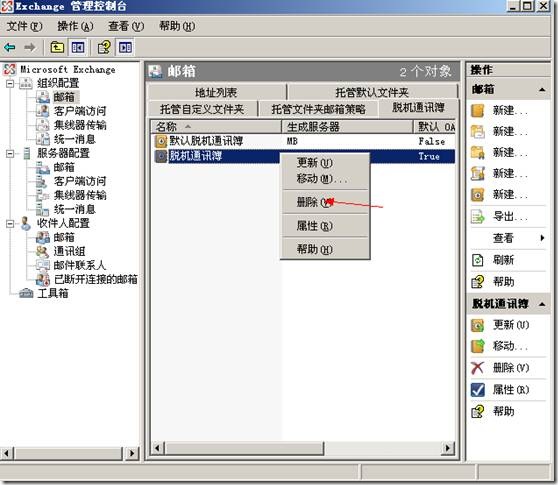Click the tree pane left scroll arrow
This screenshot has width=558, height=485.
tap(7, 453)
